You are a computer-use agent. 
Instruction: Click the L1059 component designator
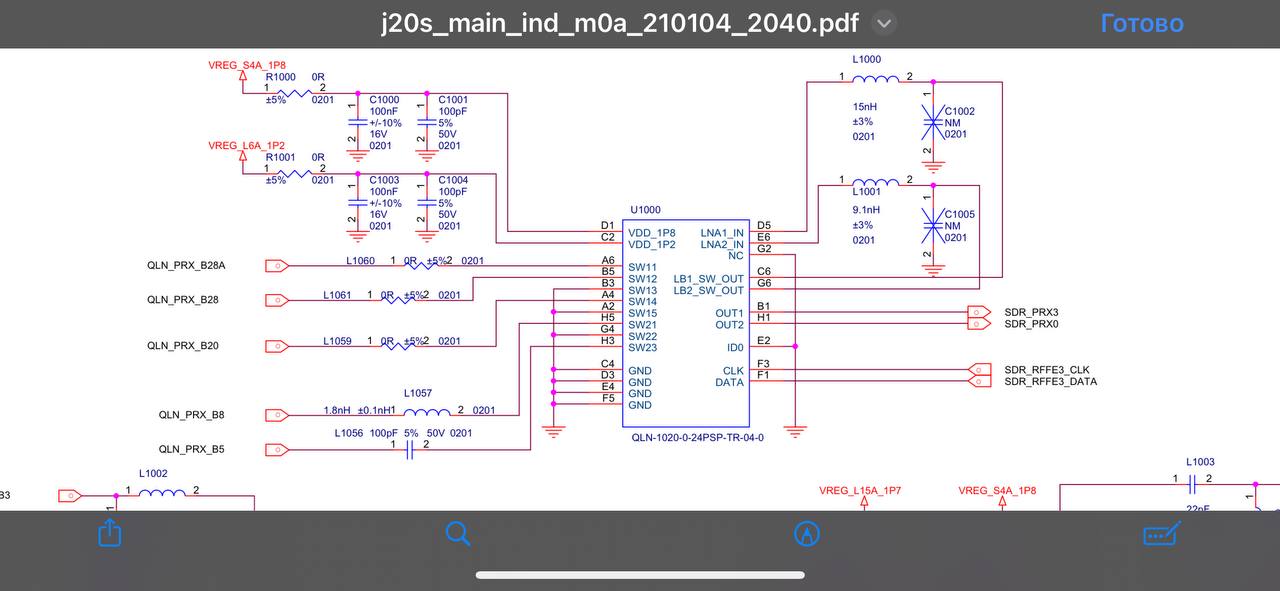(337, 342)
